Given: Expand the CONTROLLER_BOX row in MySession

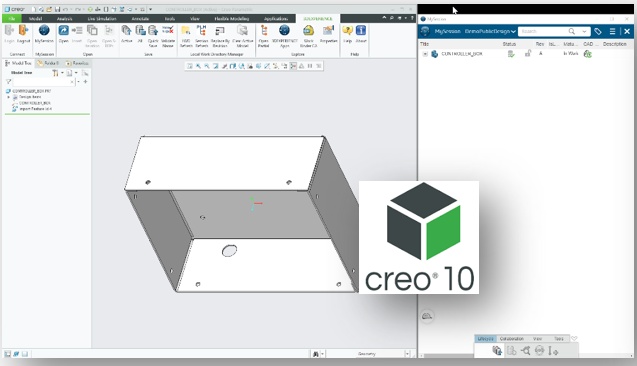Looking at the screenshot, I should pyautogui.click(x=425, y=54).
